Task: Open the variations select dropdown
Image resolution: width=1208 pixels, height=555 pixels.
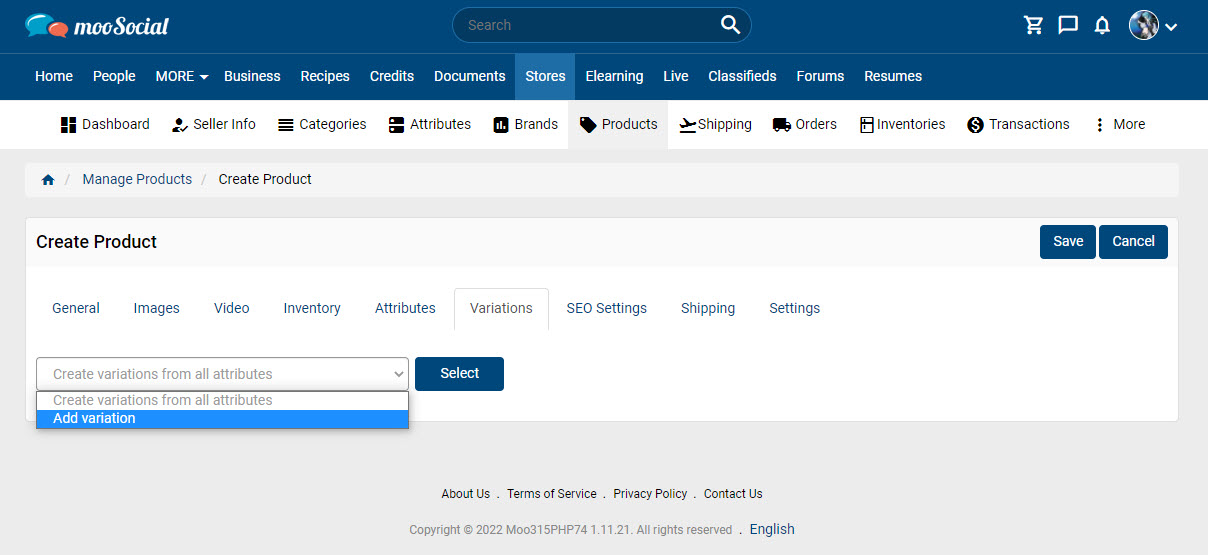Action: [222, 374]
